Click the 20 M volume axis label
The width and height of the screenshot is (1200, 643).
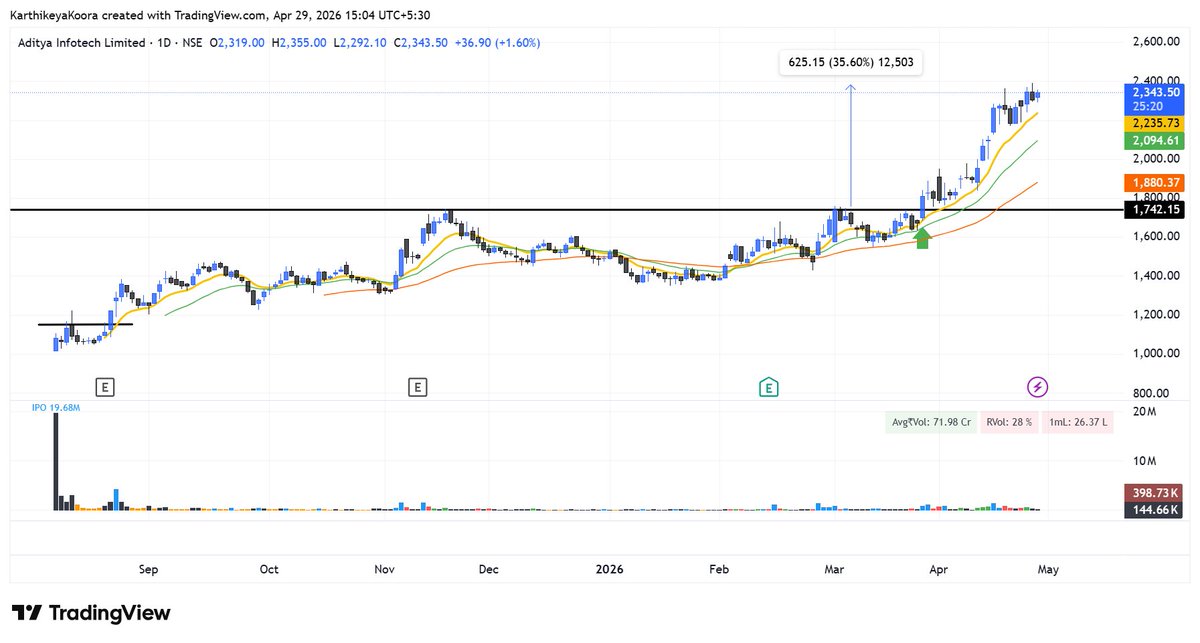coord(1145,412)
